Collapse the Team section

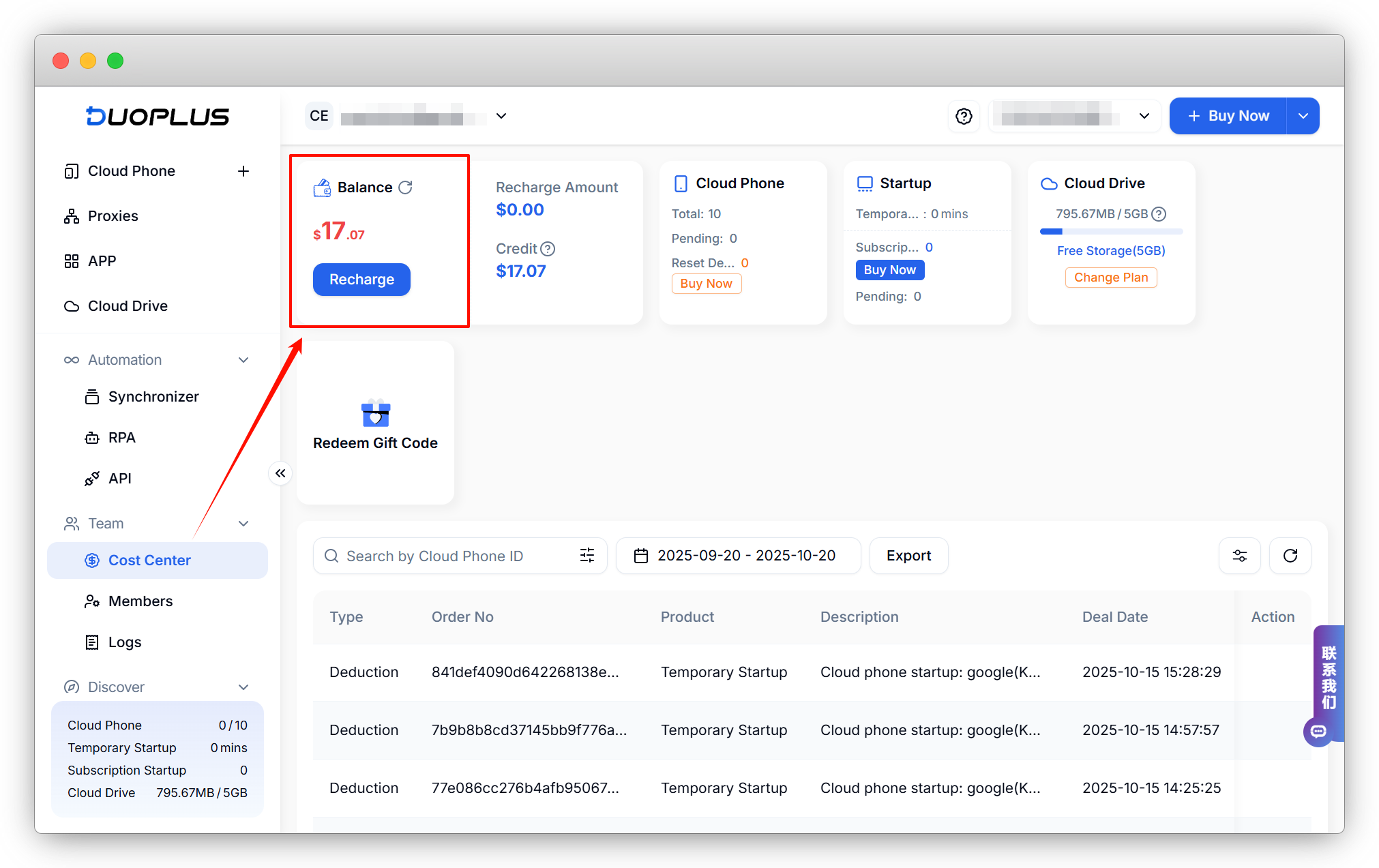click(x=243, y=524)
